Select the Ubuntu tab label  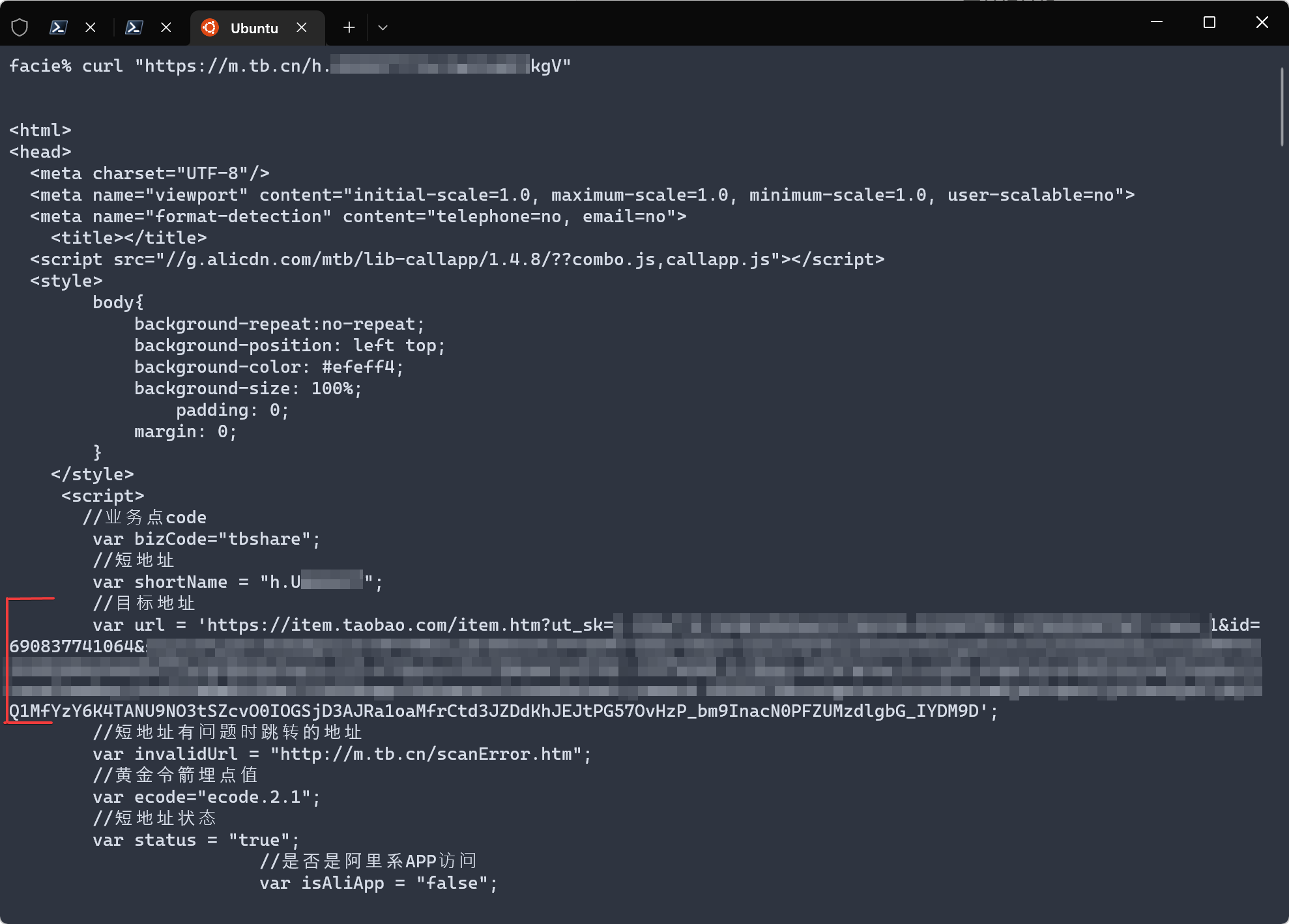(254, 28)
